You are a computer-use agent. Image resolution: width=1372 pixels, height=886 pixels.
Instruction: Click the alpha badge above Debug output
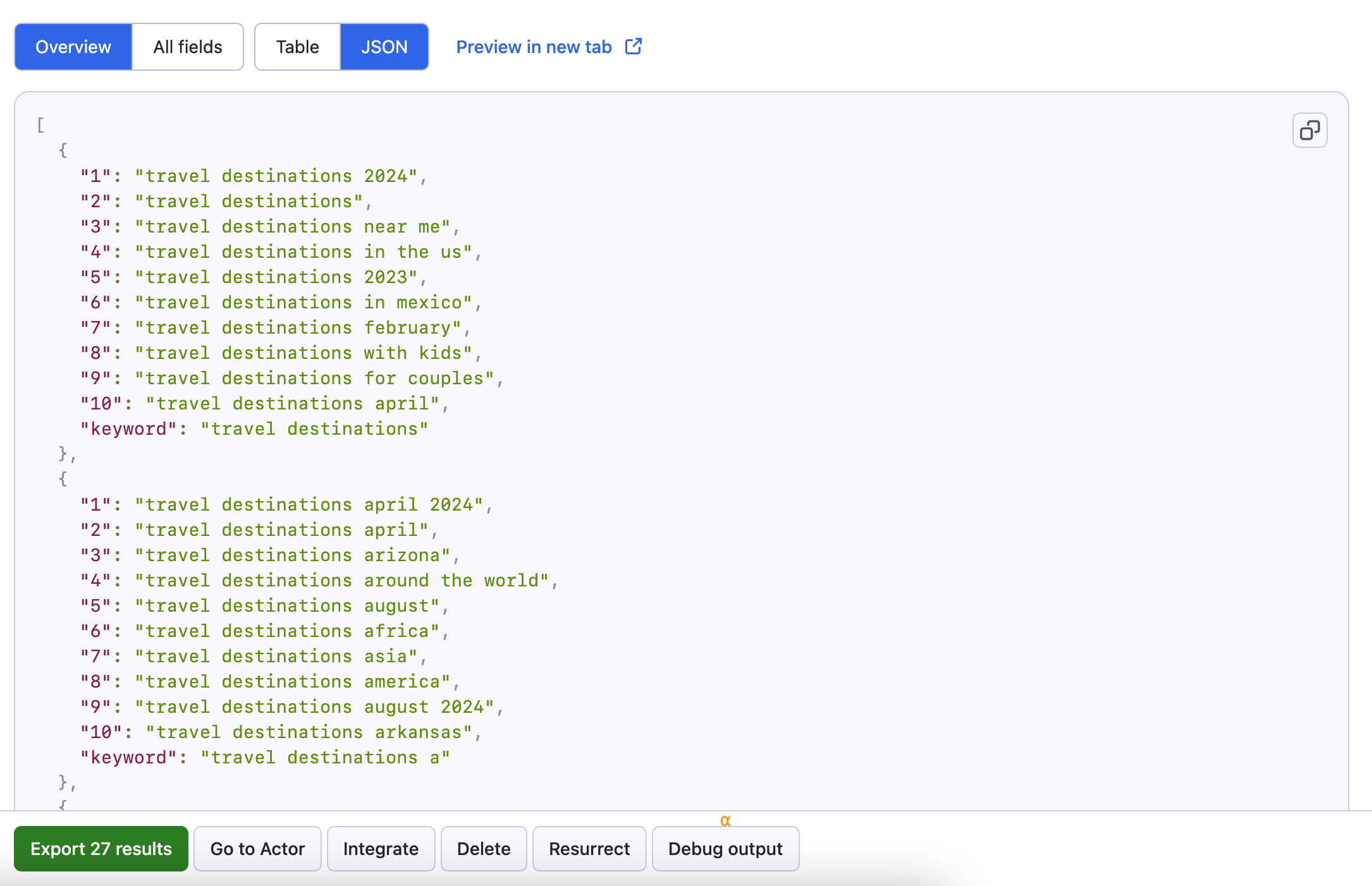(x=725, y=820)
